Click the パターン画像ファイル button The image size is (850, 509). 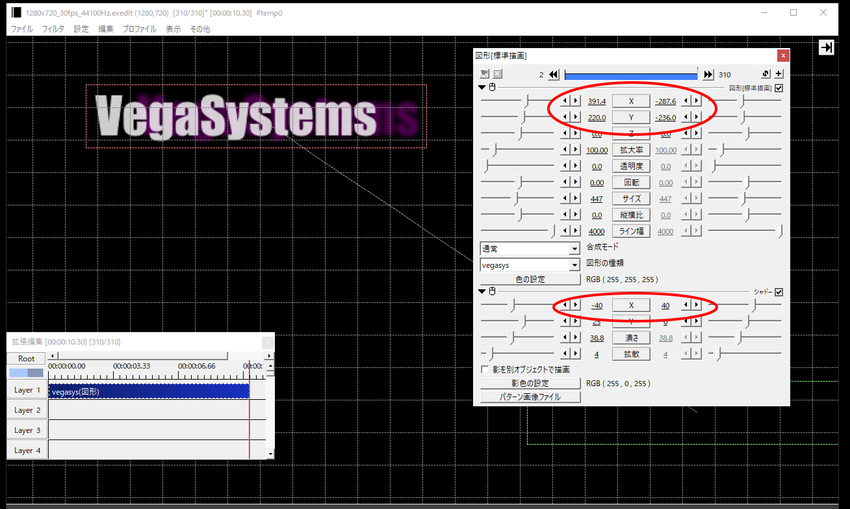[x=530, y=396]
